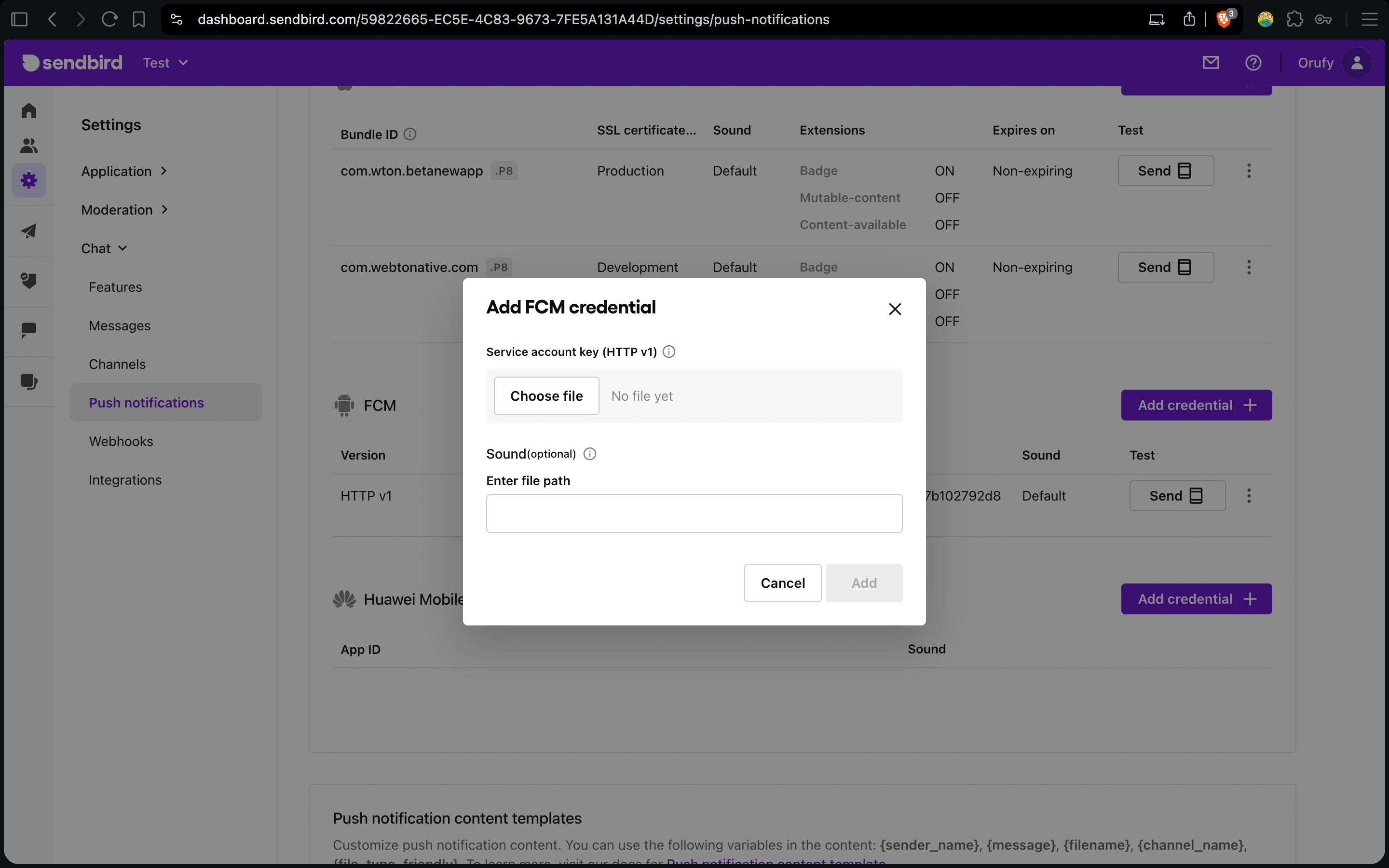
Task: Open the Test application dropdown
Action: click(165, 63)
